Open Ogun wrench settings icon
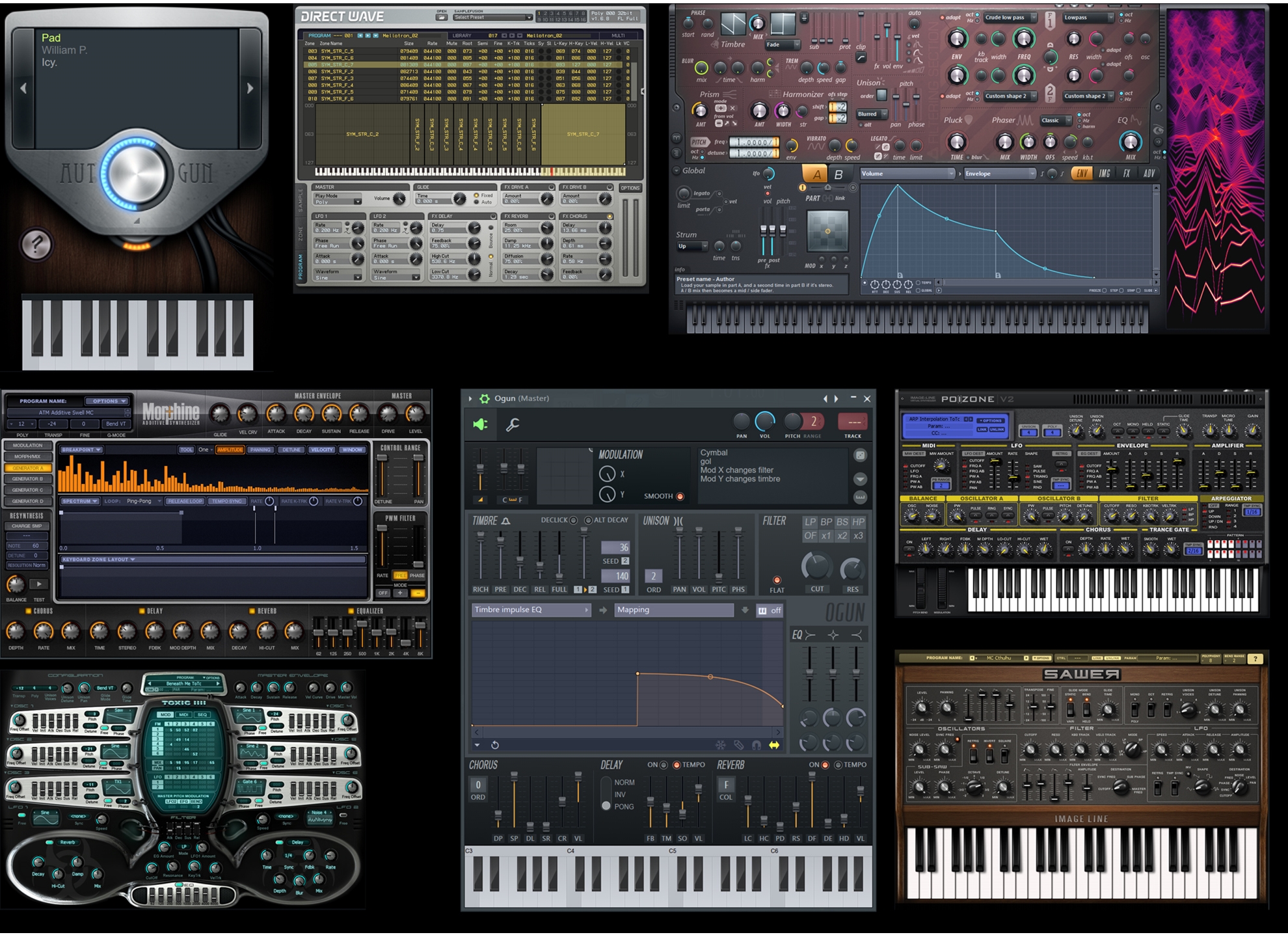This screenshot has height=937, width=1288. tap(513, 425)
